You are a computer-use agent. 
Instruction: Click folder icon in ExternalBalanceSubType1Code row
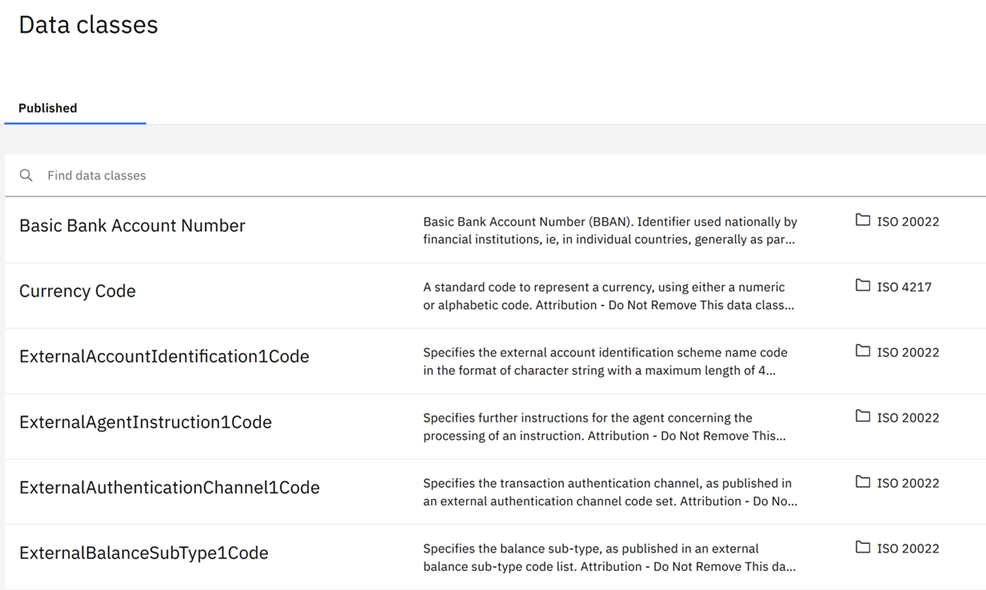863,547
